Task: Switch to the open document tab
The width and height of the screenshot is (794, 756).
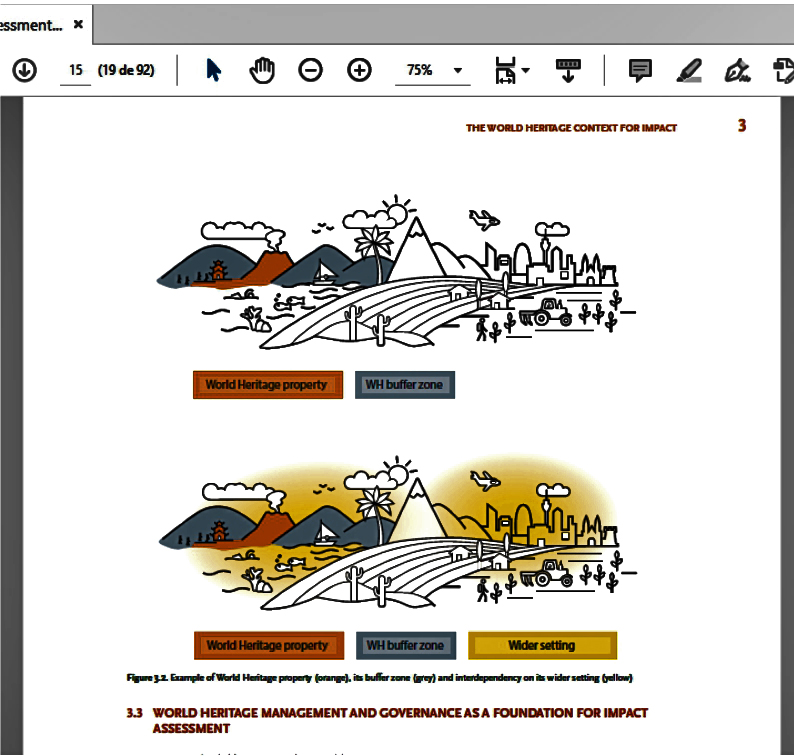Action: pyautogui.click(x=30, y=25)
